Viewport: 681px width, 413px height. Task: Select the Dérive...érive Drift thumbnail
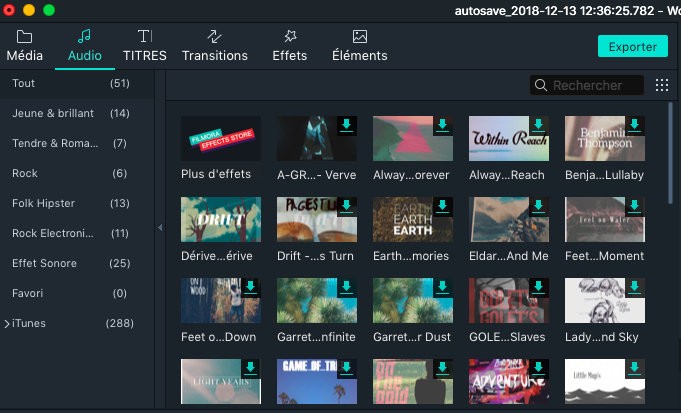pyautogui.click(x=221, y=219)
